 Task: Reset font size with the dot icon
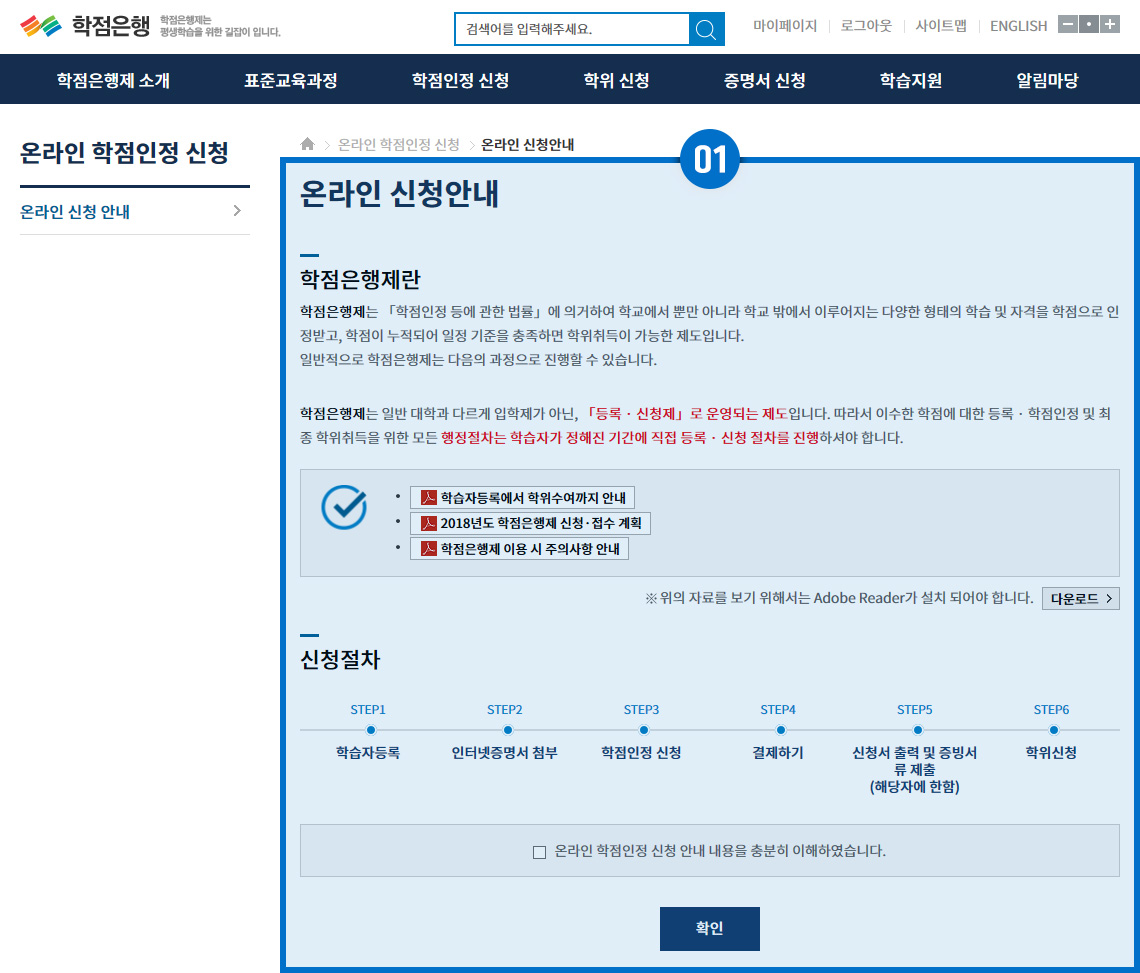click(x=1089, y=25)
